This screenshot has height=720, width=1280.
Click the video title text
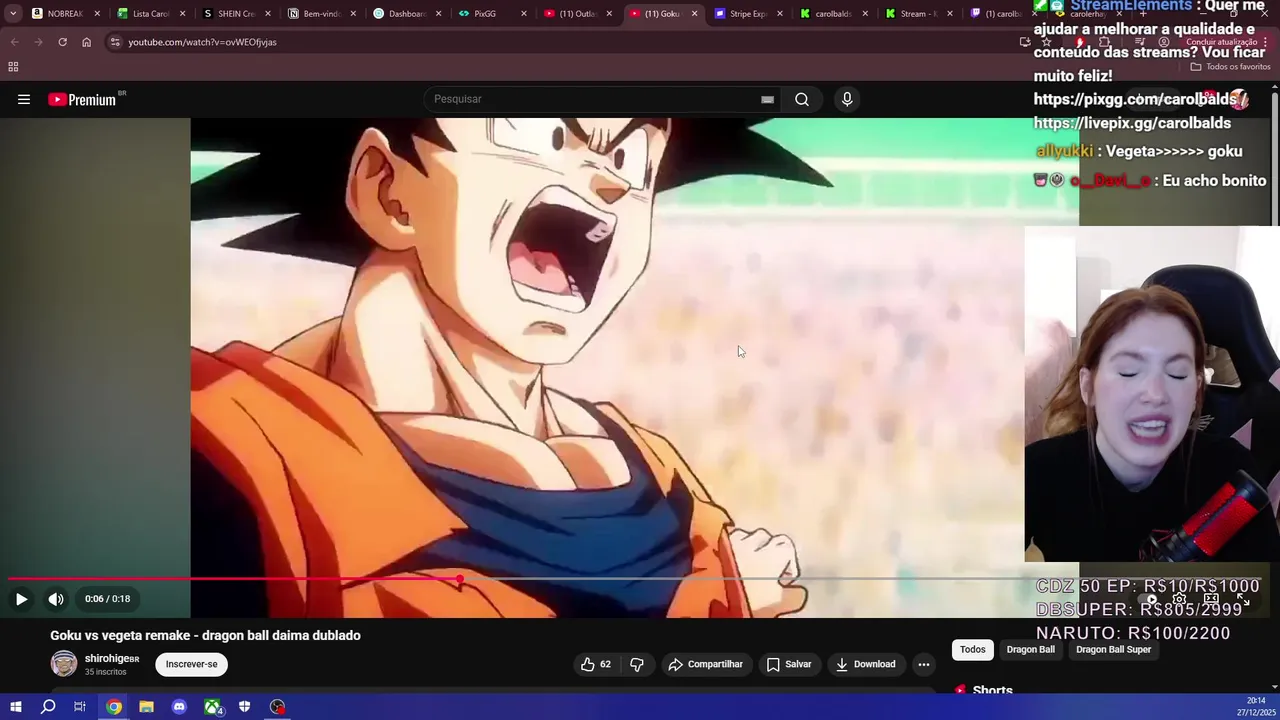205,635
